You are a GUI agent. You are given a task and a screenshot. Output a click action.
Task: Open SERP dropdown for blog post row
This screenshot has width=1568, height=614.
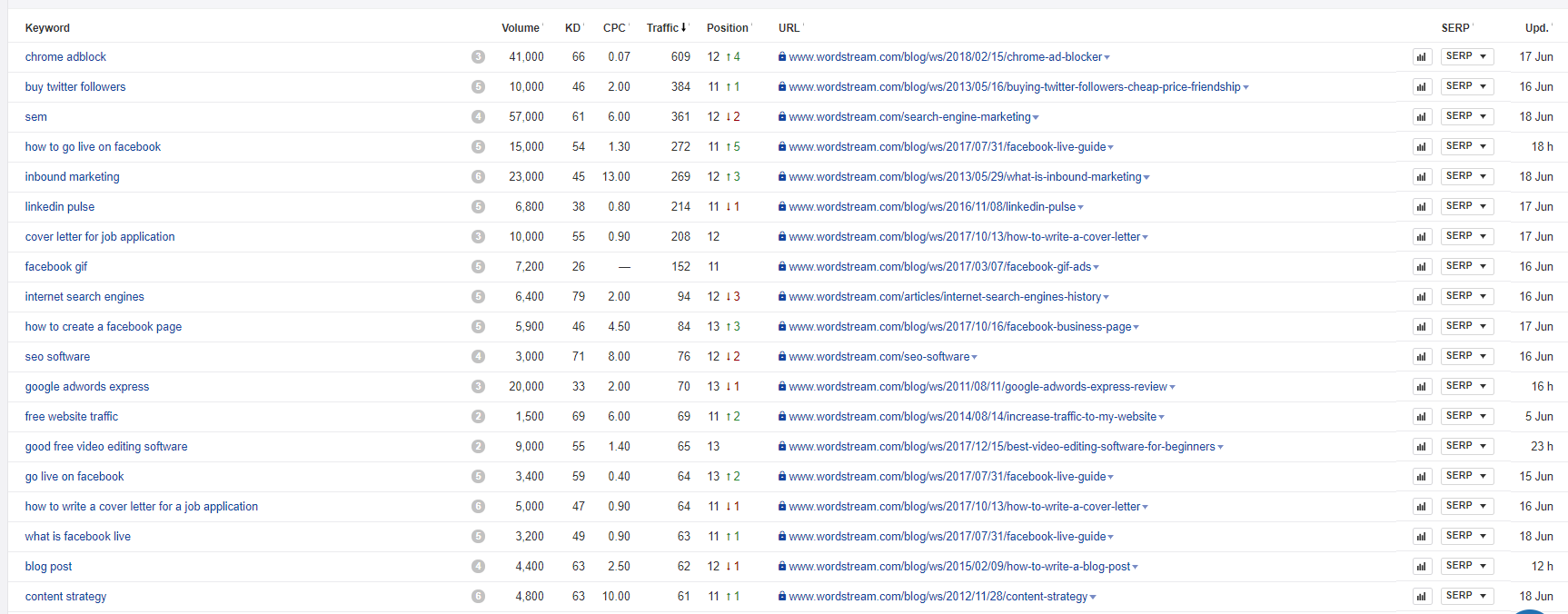(x=1467, y=566)
